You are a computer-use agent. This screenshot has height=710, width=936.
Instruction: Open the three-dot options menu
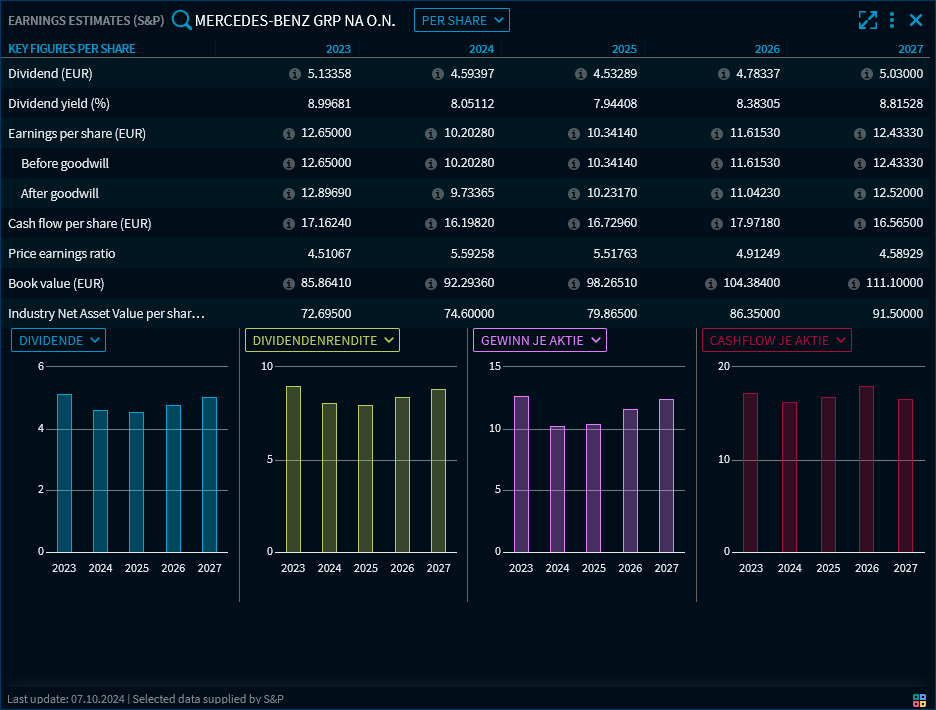(x=891, y=20)
